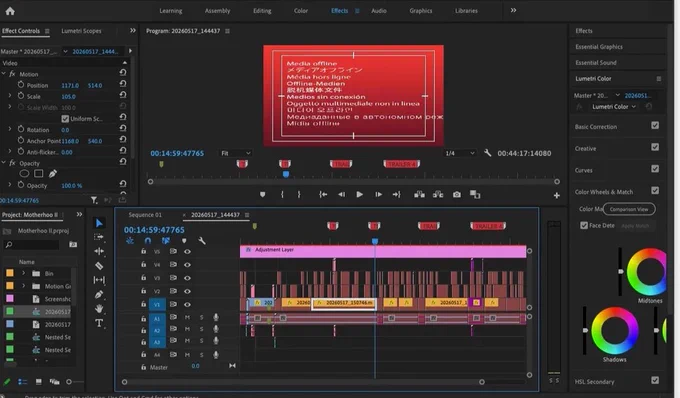Draw an ellipse mask under Opacity
The width and height of the screenshot is (680, 398).
coord(24,174)
